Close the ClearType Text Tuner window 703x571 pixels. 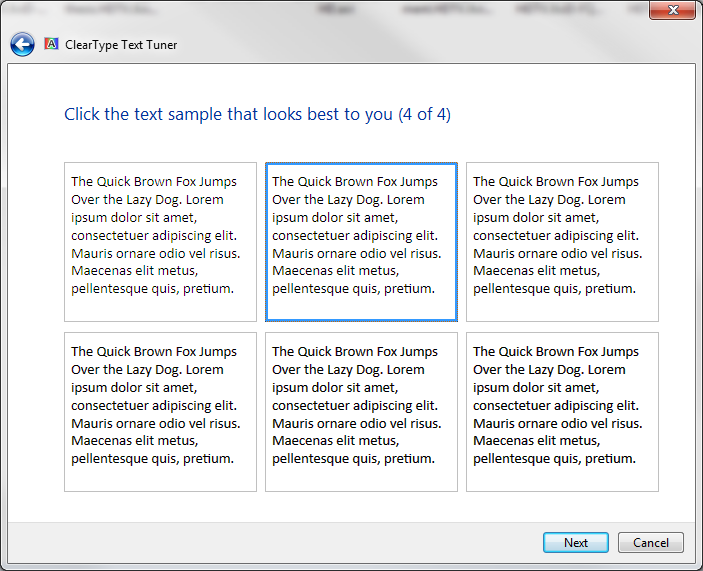[672, 11]
